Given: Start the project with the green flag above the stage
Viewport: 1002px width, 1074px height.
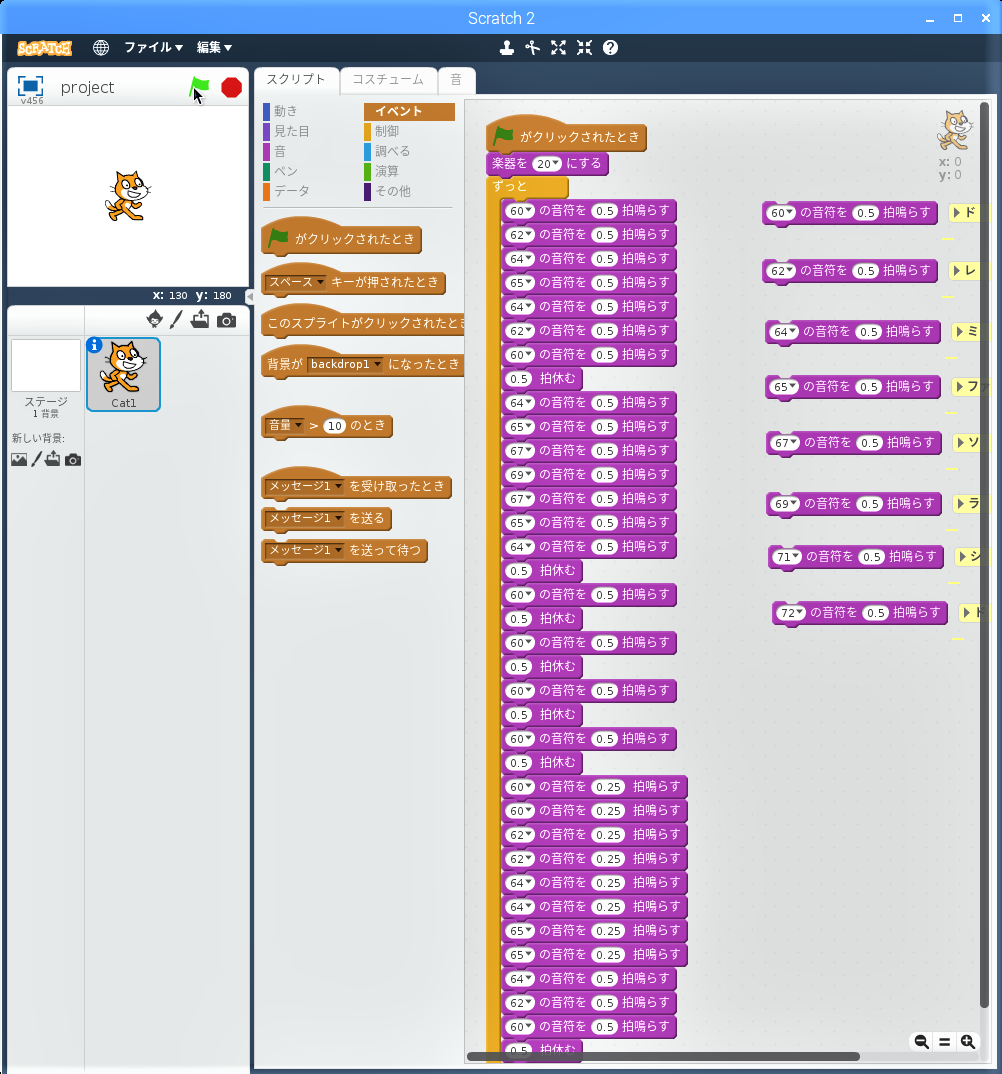Looking at the screenshot, I should click(199, 87).
